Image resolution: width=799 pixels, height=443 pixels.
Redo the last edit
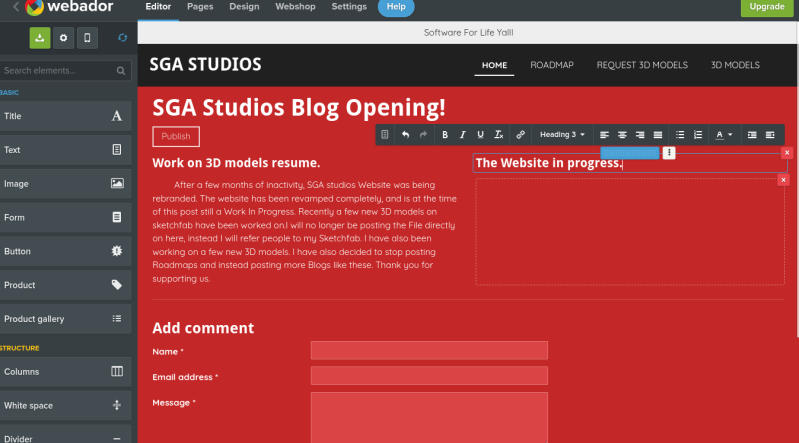click(423, 135)
